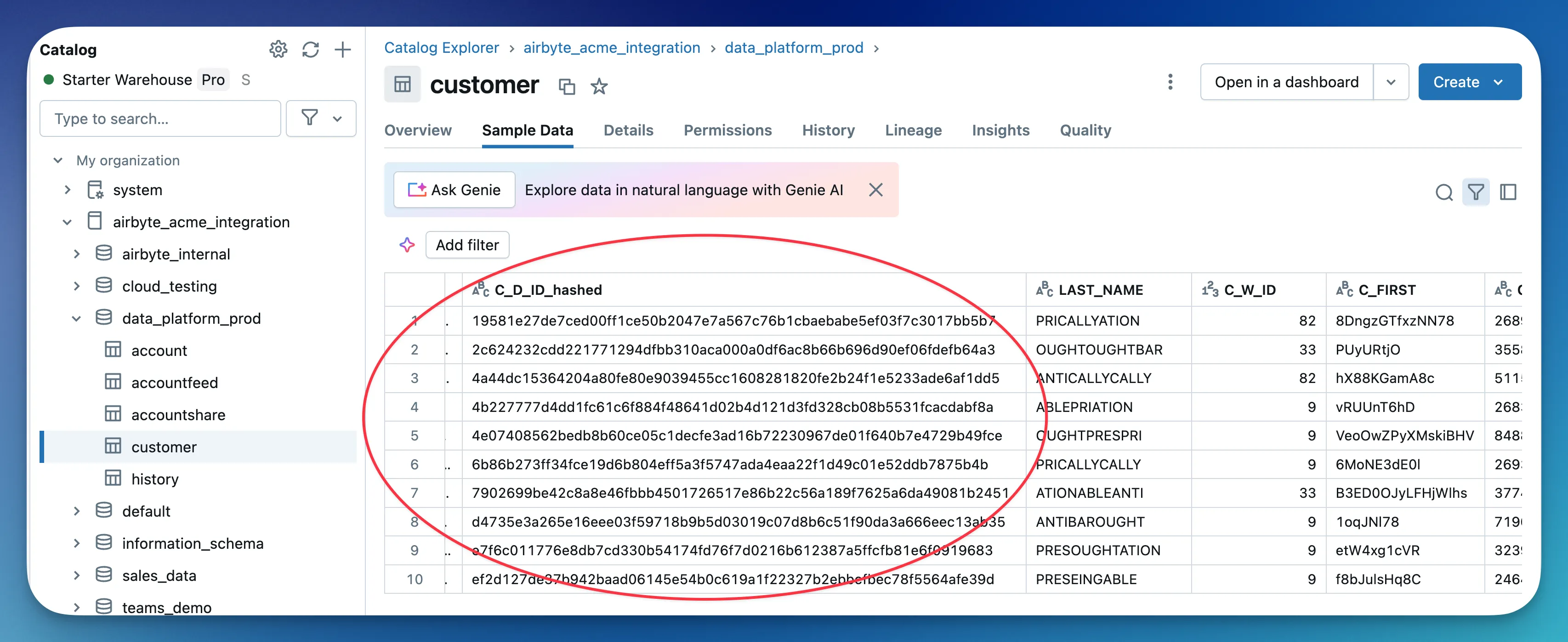This screenshot has width=1568, height=642.
Task: Refresh the catalog tree
Action: (311, 49)
